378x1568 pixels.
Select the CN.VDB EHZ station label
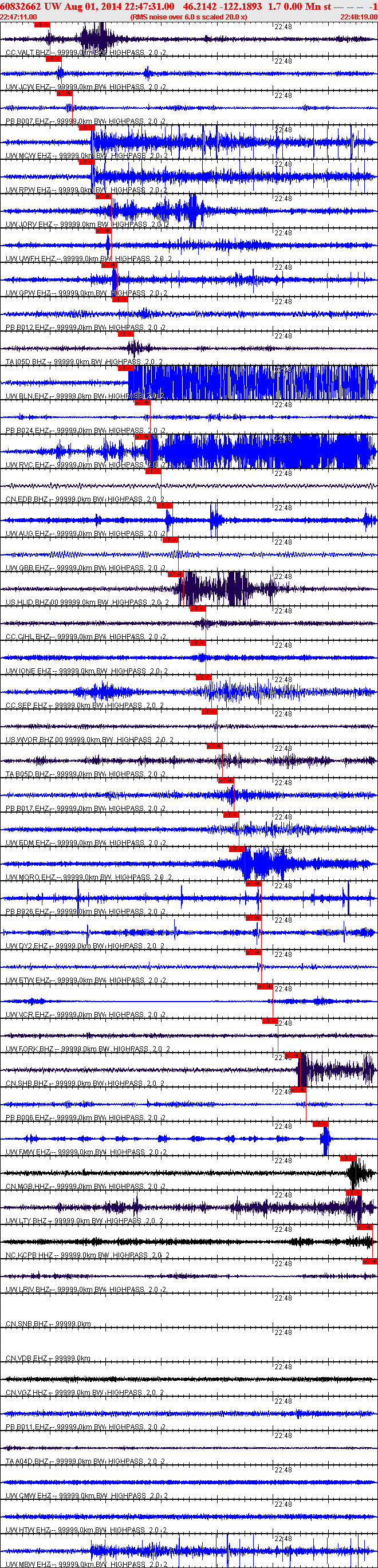[x=48, y=1358]
